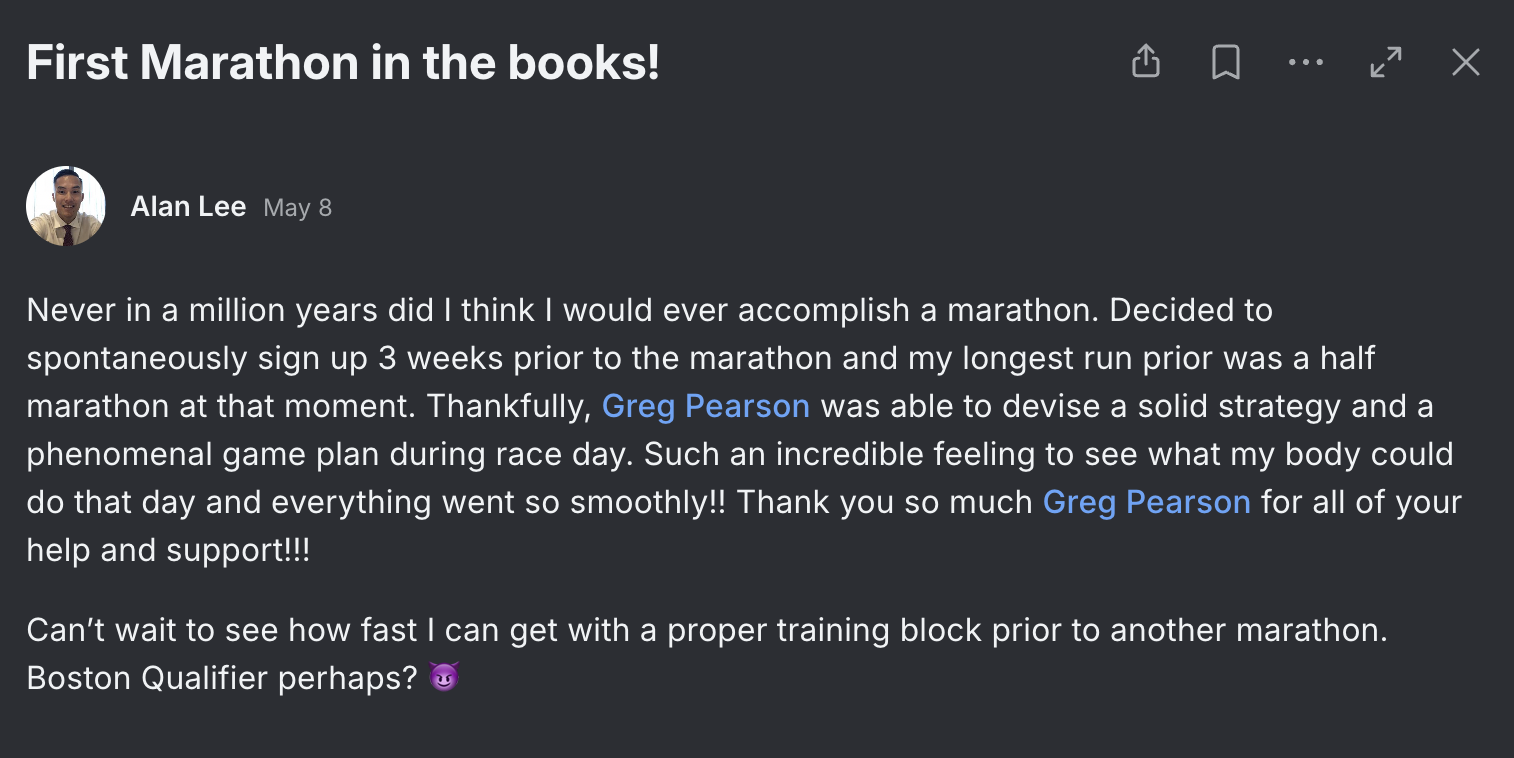This screenshot has height=758, width=1514.
Task: Open Greg Pearson mention after "Thank you so much"
Action: click(1146, 502)
